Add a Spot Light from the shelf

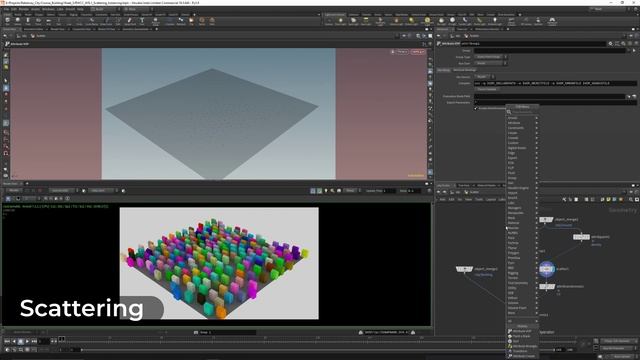[x=353, y=21]
